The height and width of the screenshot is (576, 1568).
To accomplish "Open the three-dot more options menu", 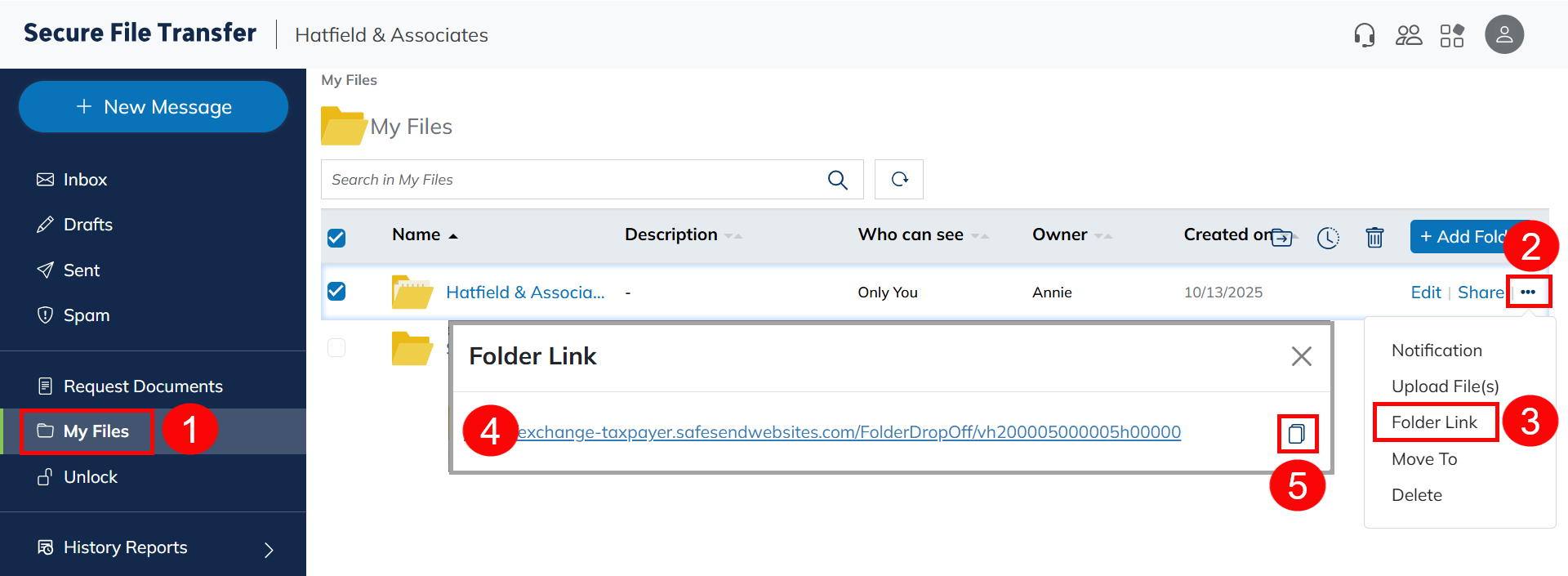I will pos(1528,292).
